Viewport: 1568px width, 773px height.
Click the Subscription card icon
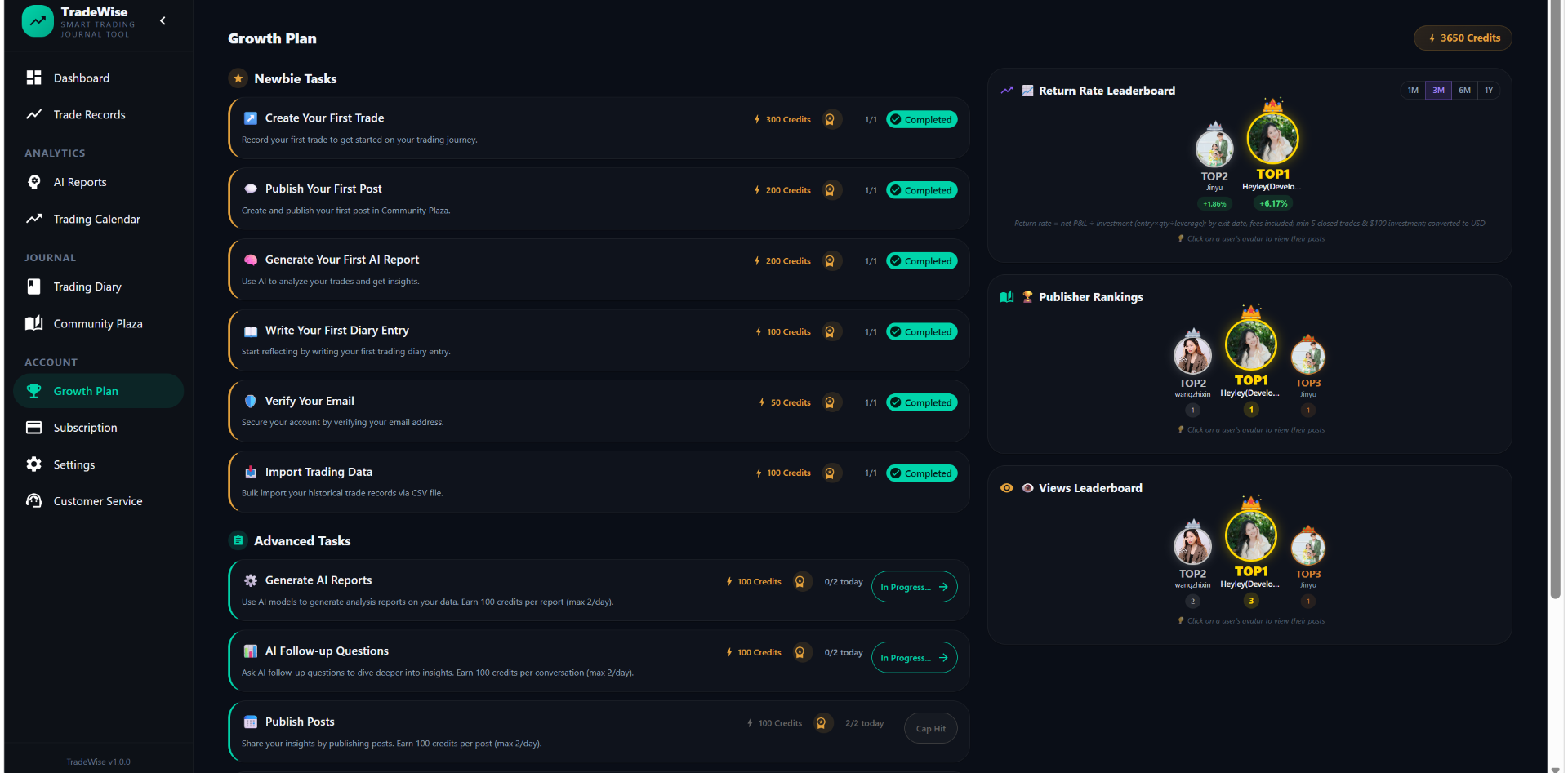(x=33, y=428)
